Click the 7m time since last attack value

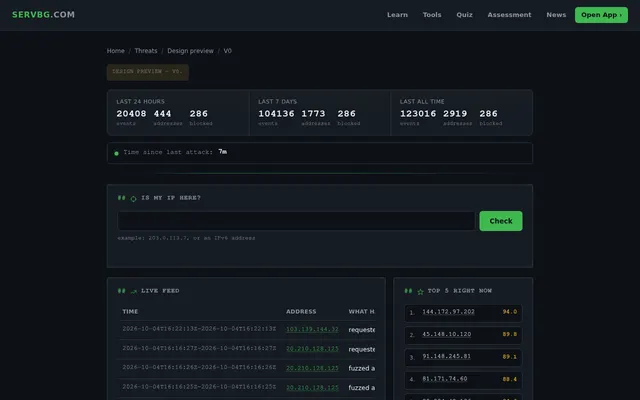pyautogui.click(x=222, y=152)
